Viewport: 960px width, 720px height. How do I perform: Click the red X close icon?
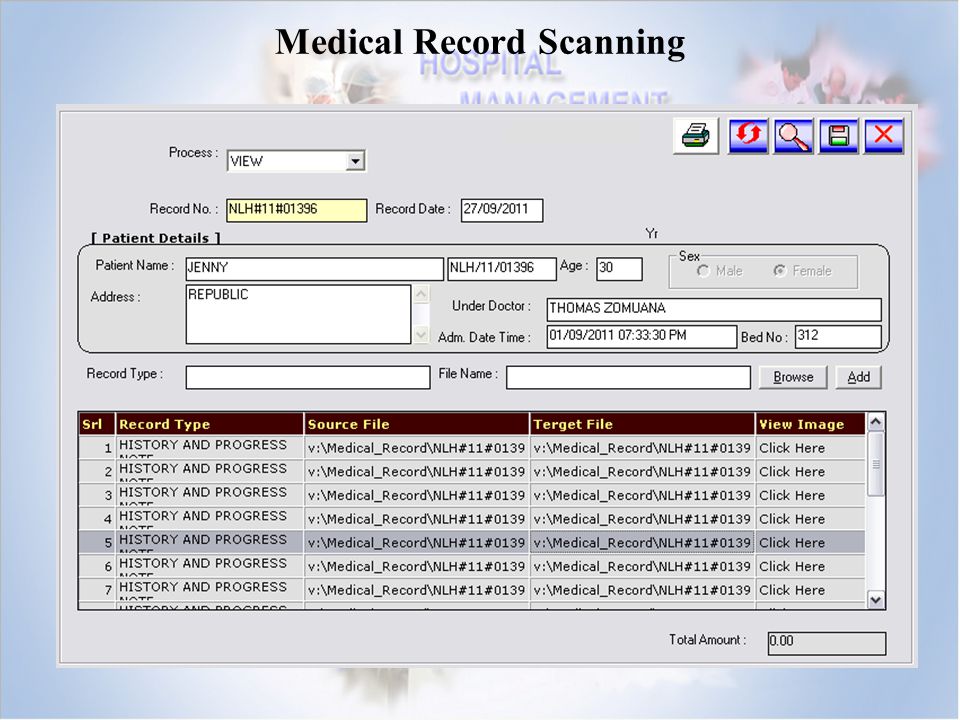coord(884,135)
